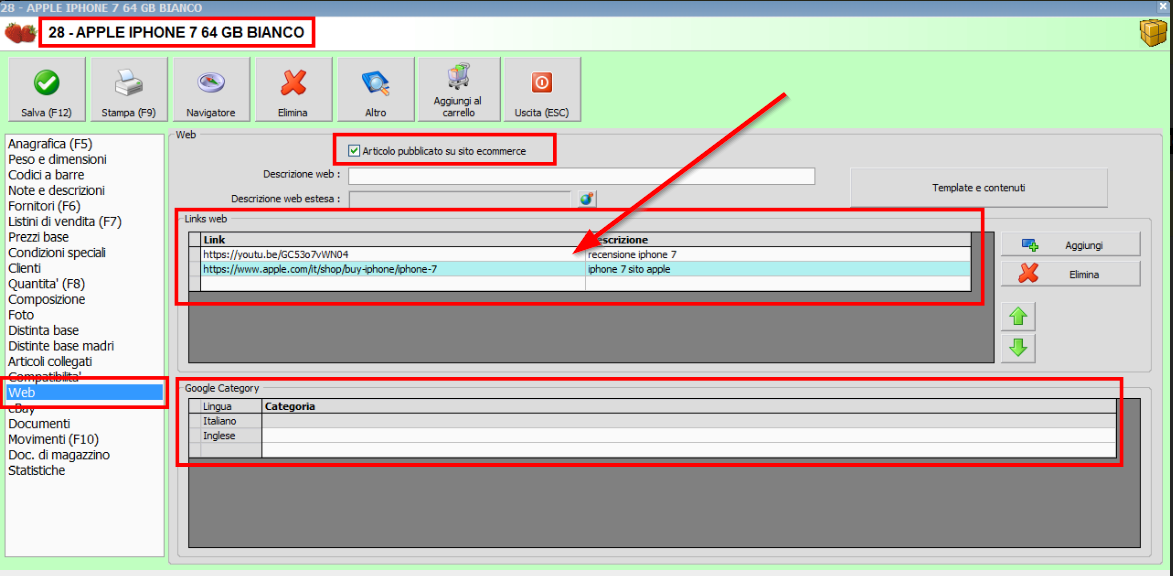
Task: Click Aggiungi al carrello button
Action: [459, 89]
